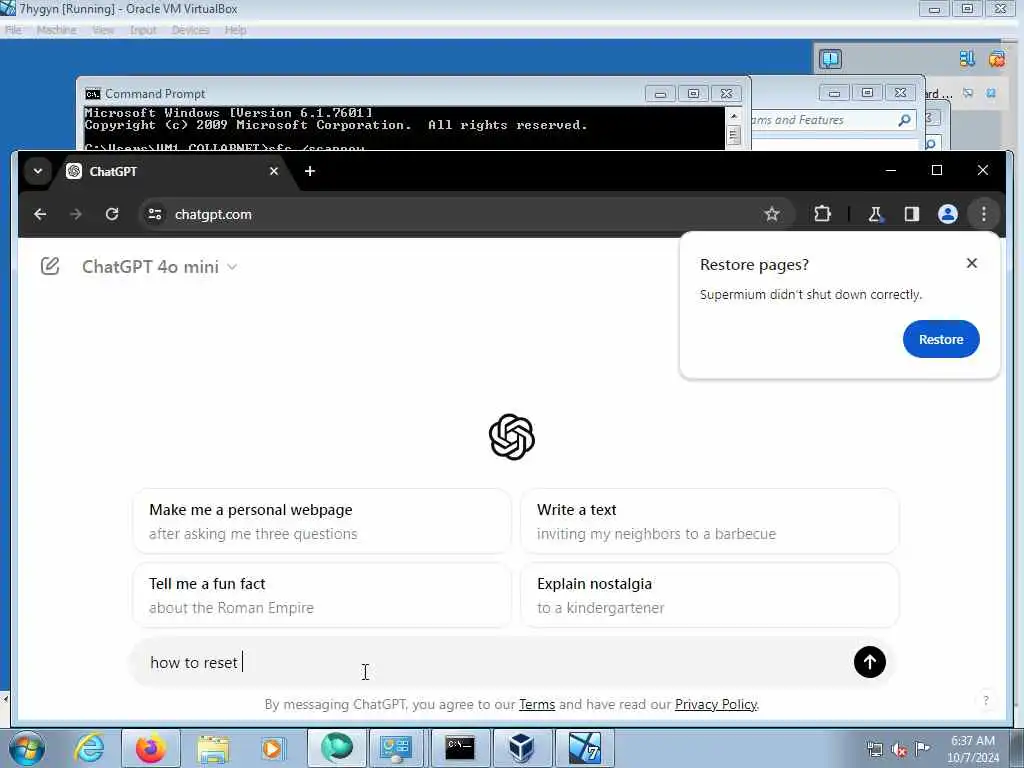Open the VirtualBox Input menu
The height and width of the screenshot is (768, 1024).
(142, 30)
